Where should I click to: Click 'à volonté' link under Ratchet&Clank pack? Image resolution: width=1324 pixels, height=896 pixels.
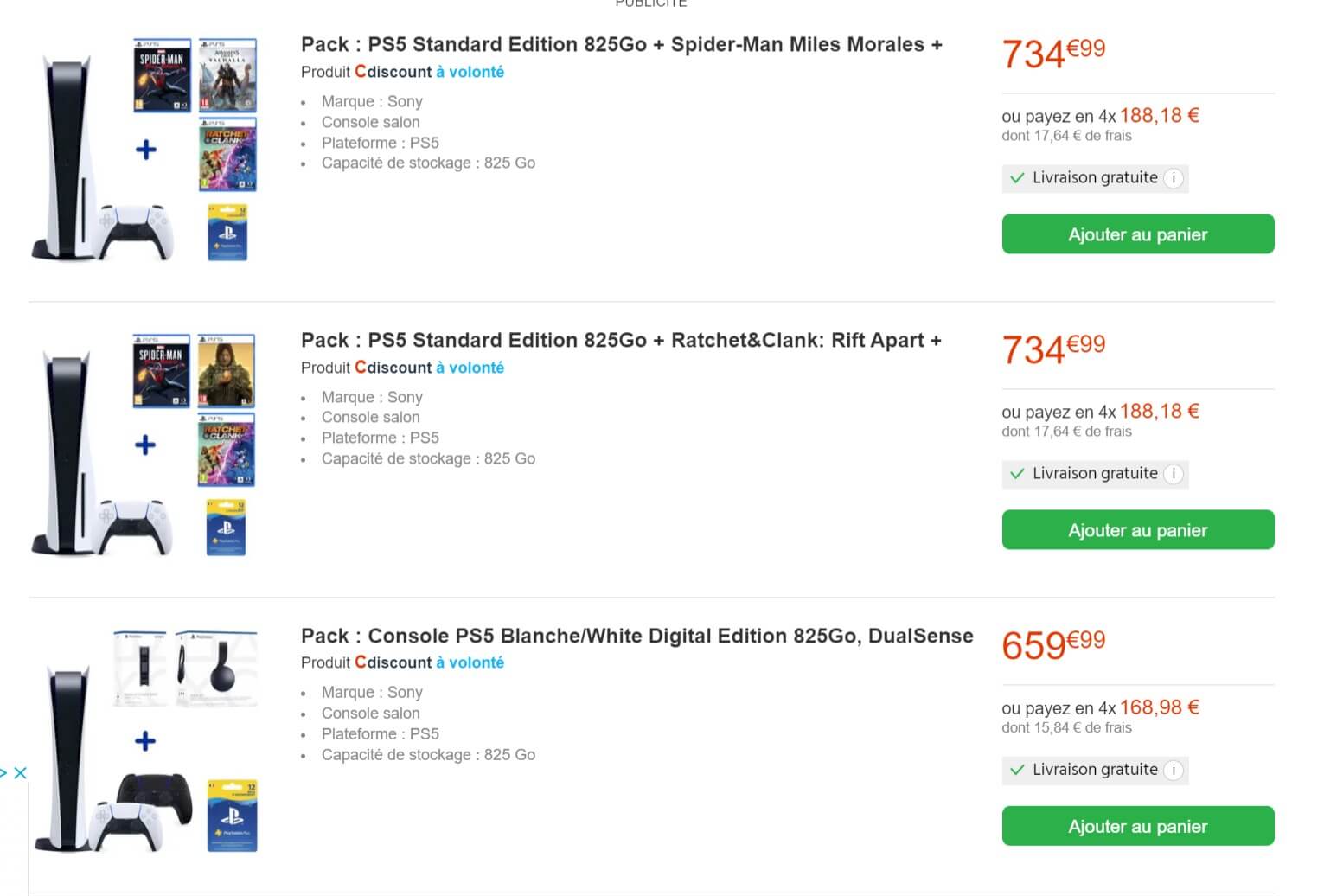470,368
